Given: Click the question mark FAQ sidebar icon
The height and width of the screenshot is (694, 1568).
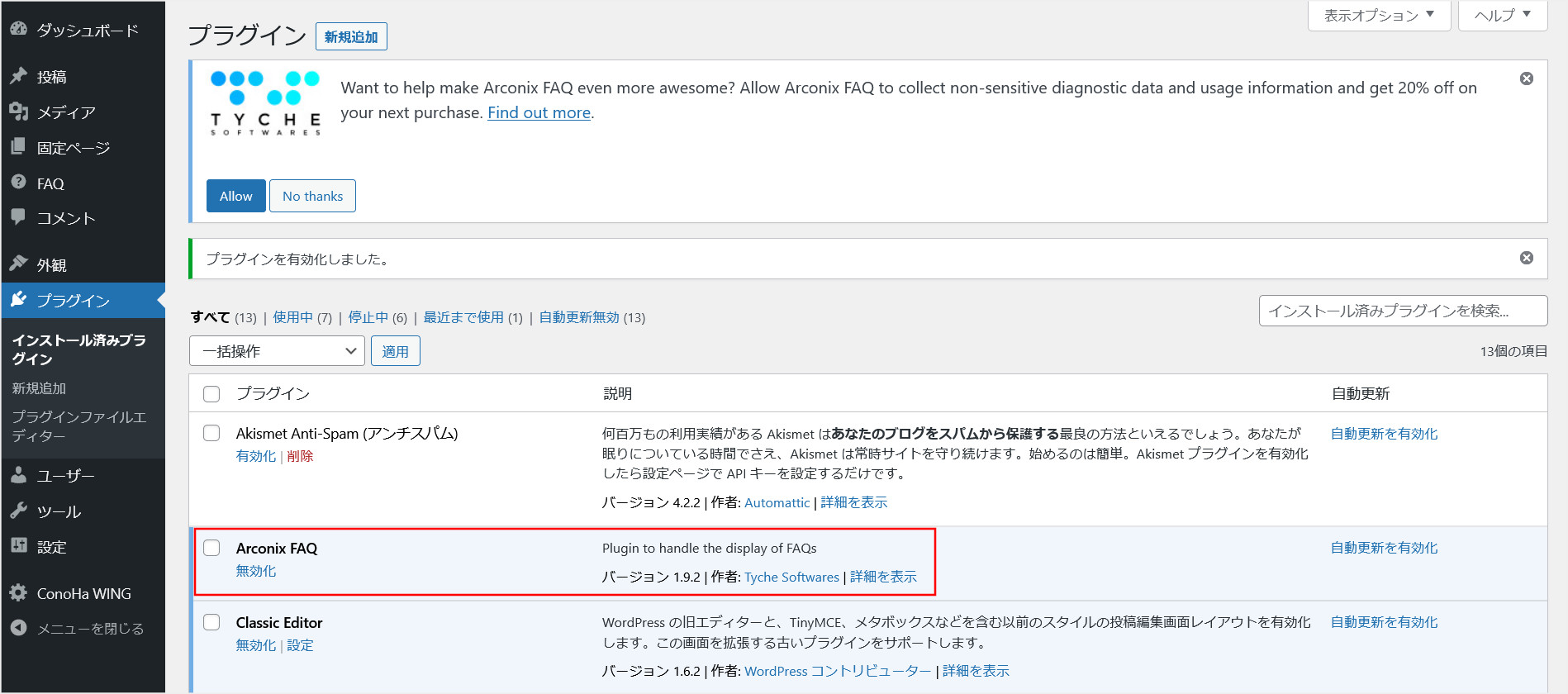Looking at the screenshot, I should coord(18,182).
